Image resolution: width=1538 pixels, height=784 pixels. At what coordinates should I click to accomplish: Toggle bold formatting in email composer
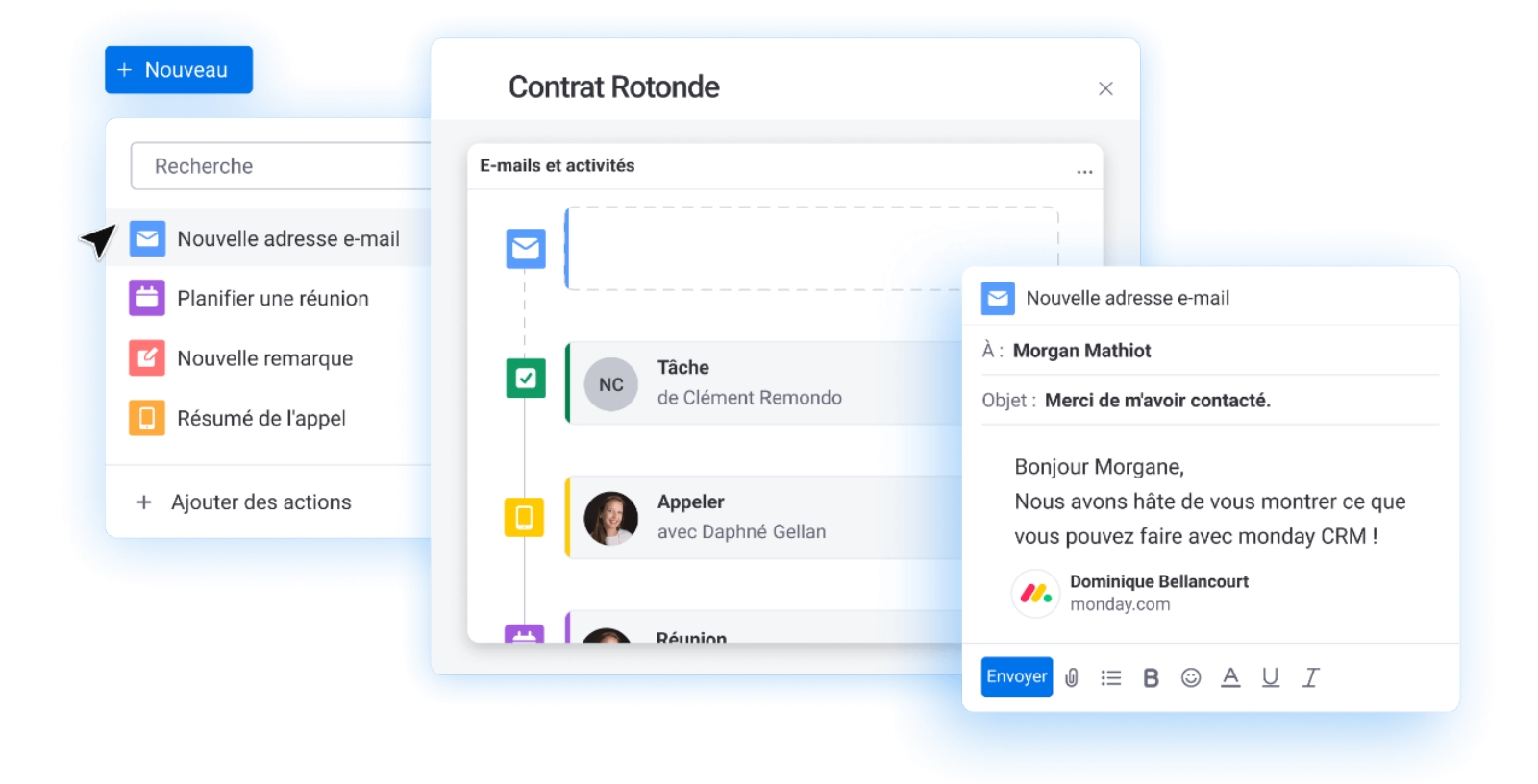[x=1151, y=678]
